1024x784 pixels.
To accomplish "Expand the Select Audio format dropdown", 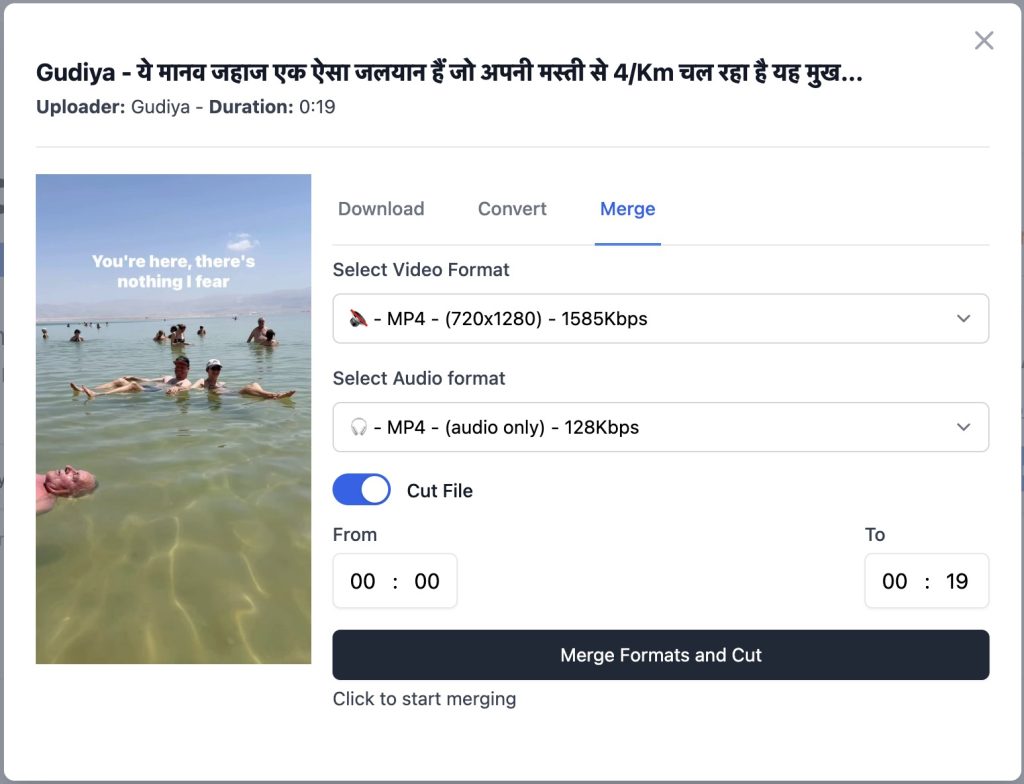I will (660, 427).
